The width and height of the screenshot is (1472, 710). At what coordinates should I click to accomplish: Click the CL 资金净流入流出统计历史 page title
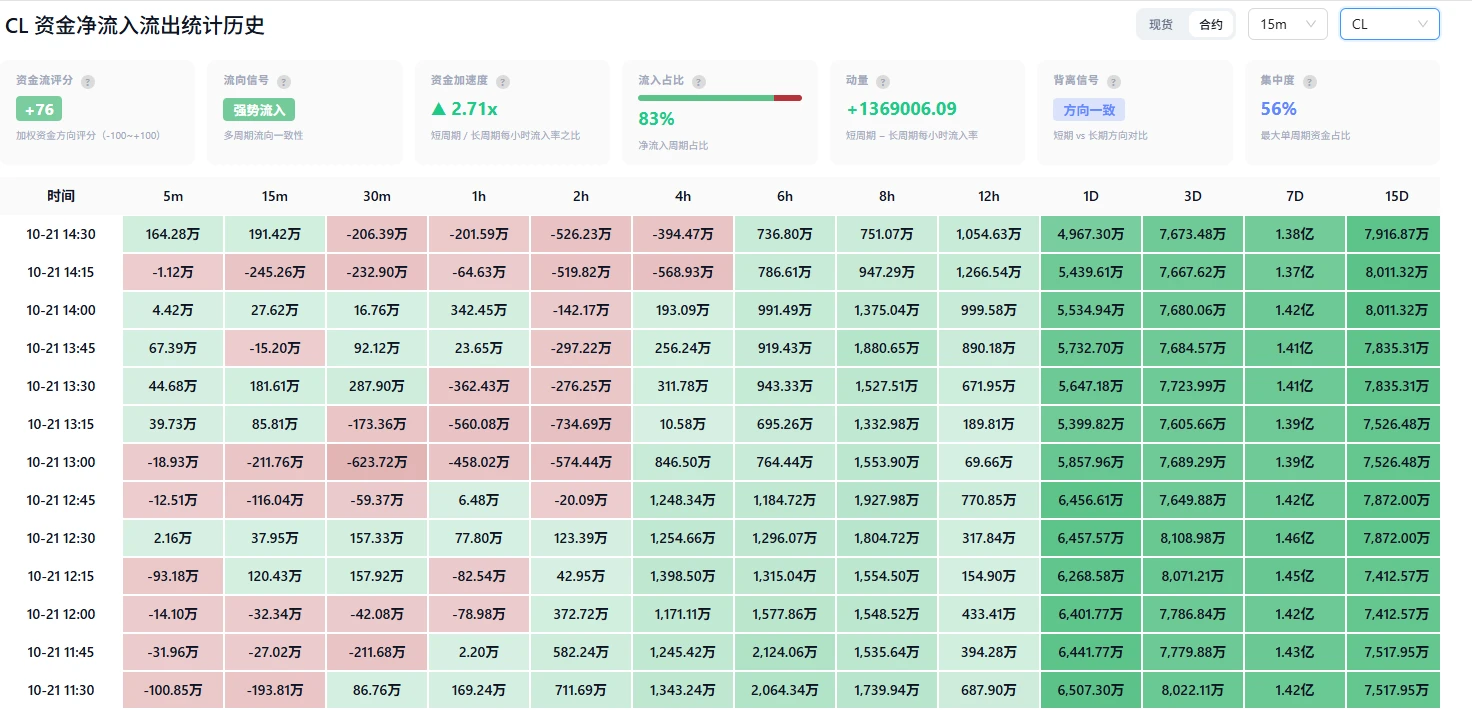tap(135, 26)
